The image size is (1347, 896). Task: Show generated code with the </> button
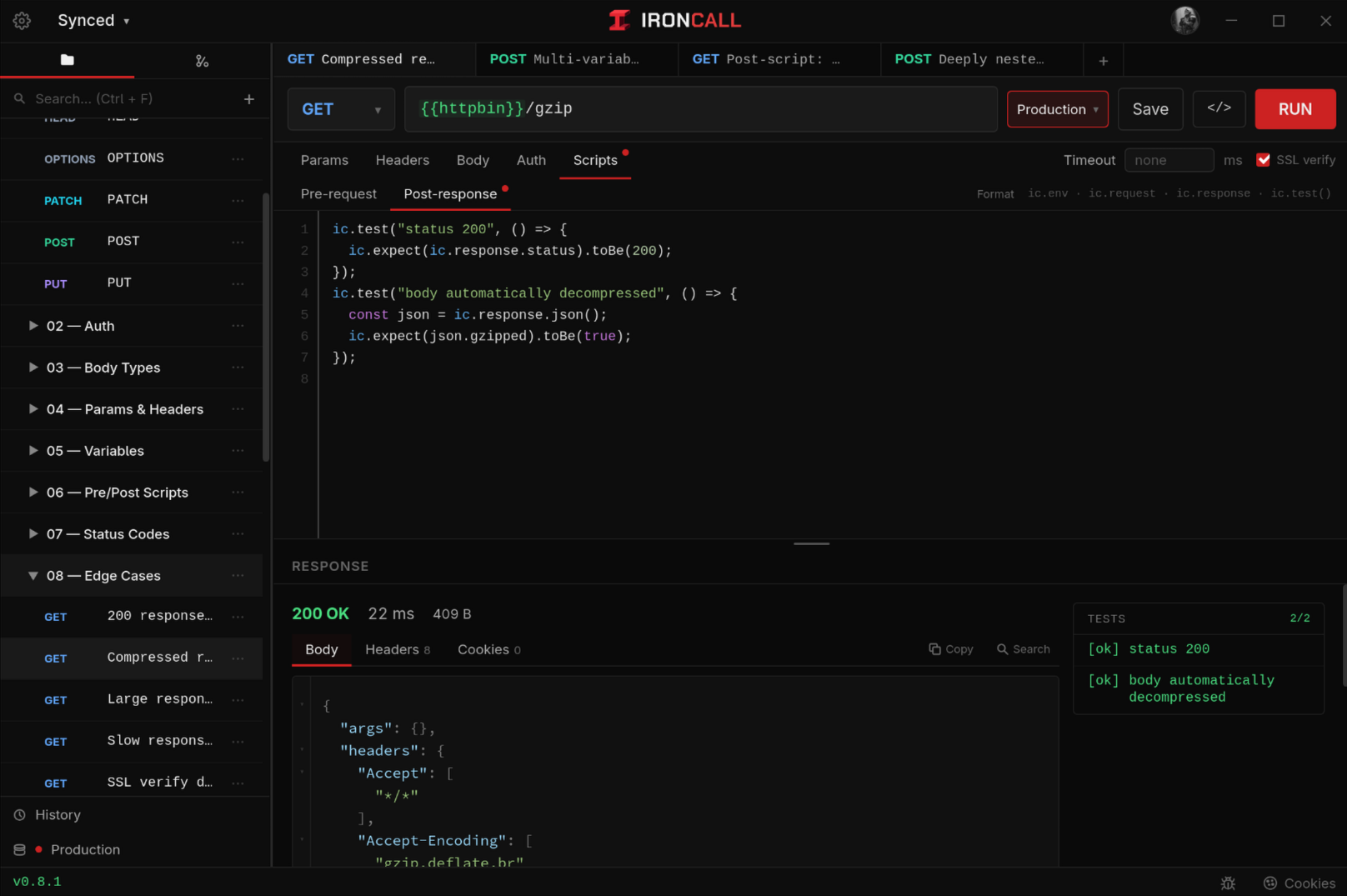1219,108
